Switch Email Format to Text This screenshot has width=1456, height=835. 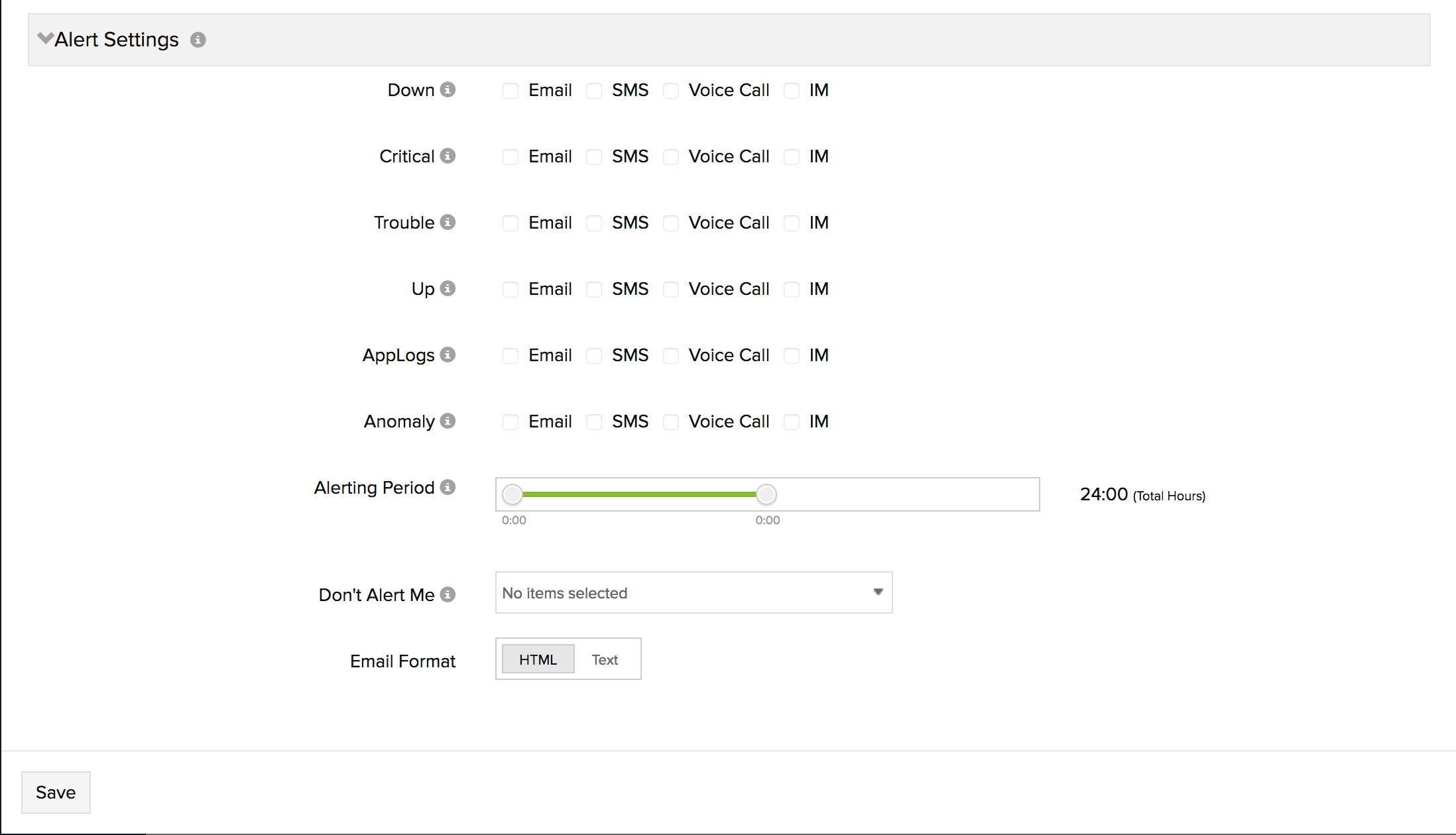[x=604, y=659]
